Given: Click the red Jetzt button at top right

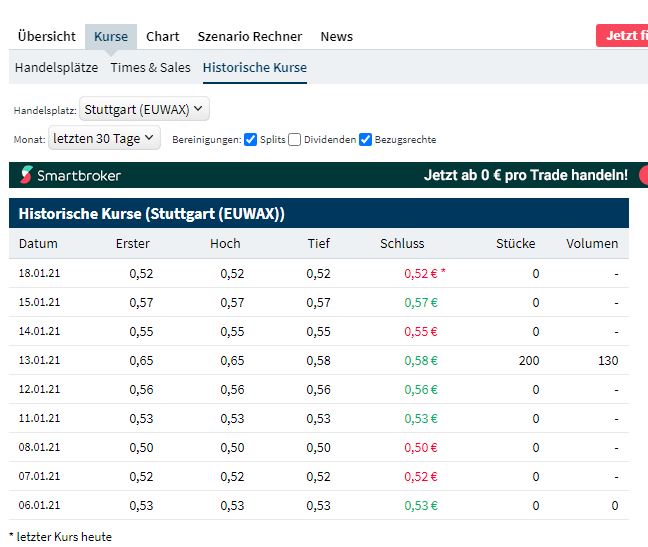Looking at the screenshot, I should [622, 35].
